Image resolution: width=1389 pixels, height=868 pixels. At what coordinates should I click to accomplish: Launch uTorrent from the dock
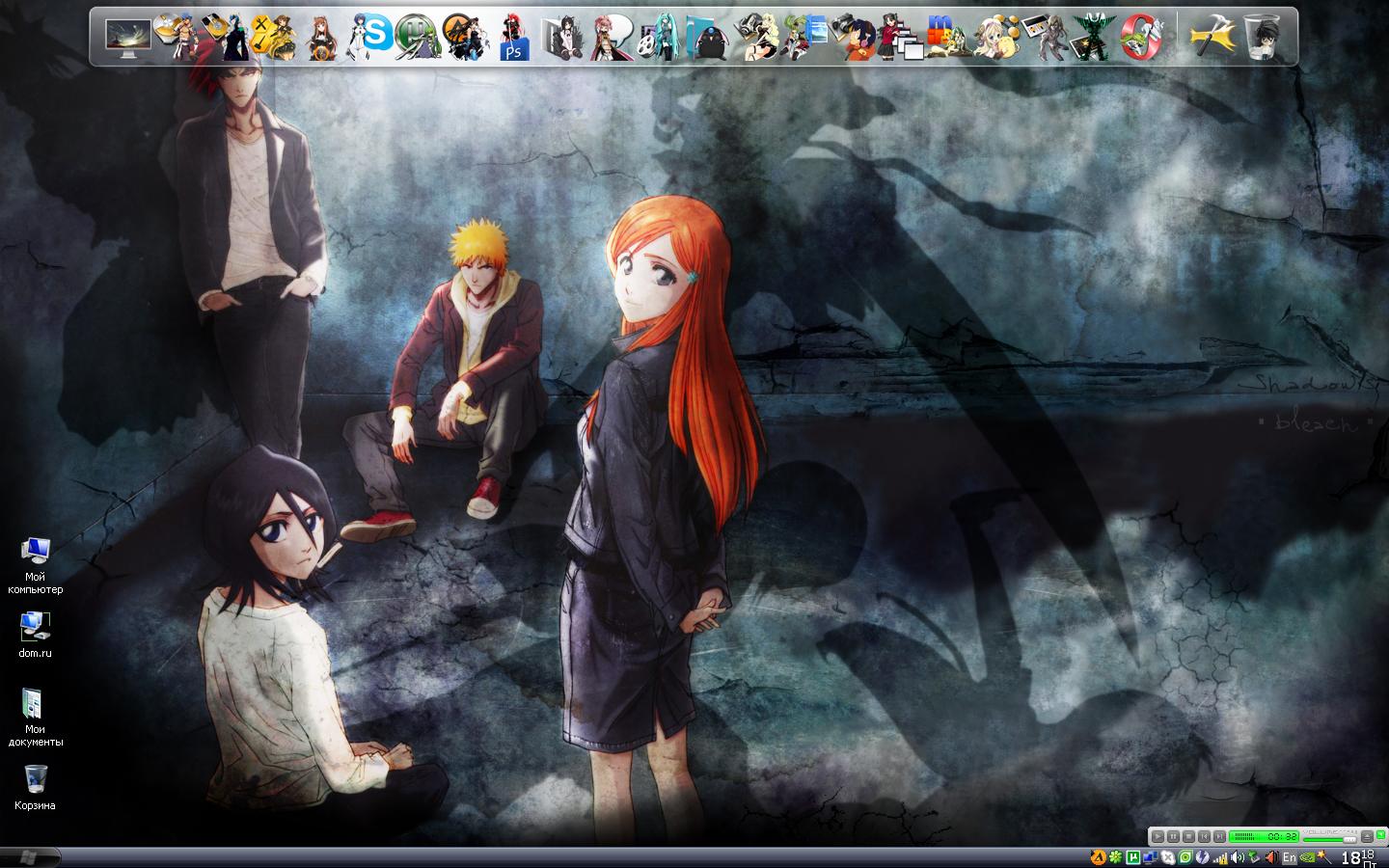point(418,38)
